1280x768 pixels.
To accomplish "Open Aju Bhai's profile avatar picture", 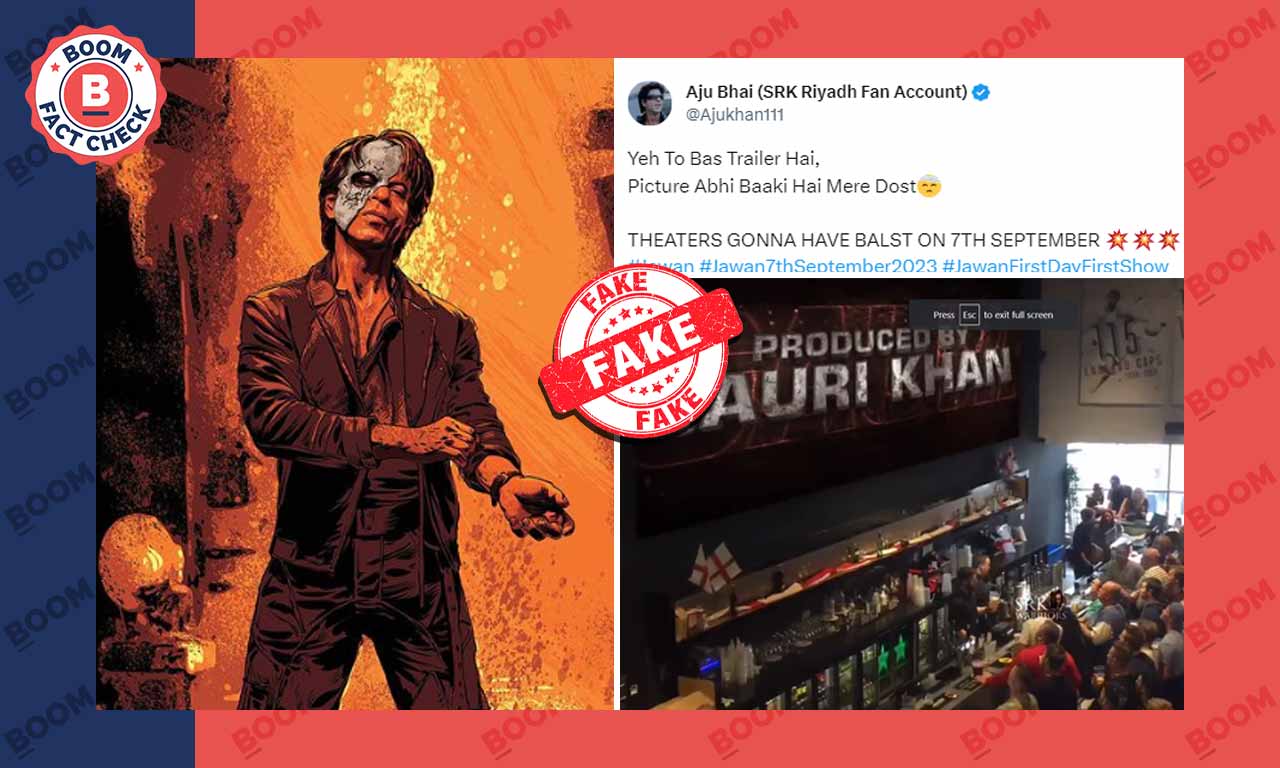I will (x=649, y=103).
